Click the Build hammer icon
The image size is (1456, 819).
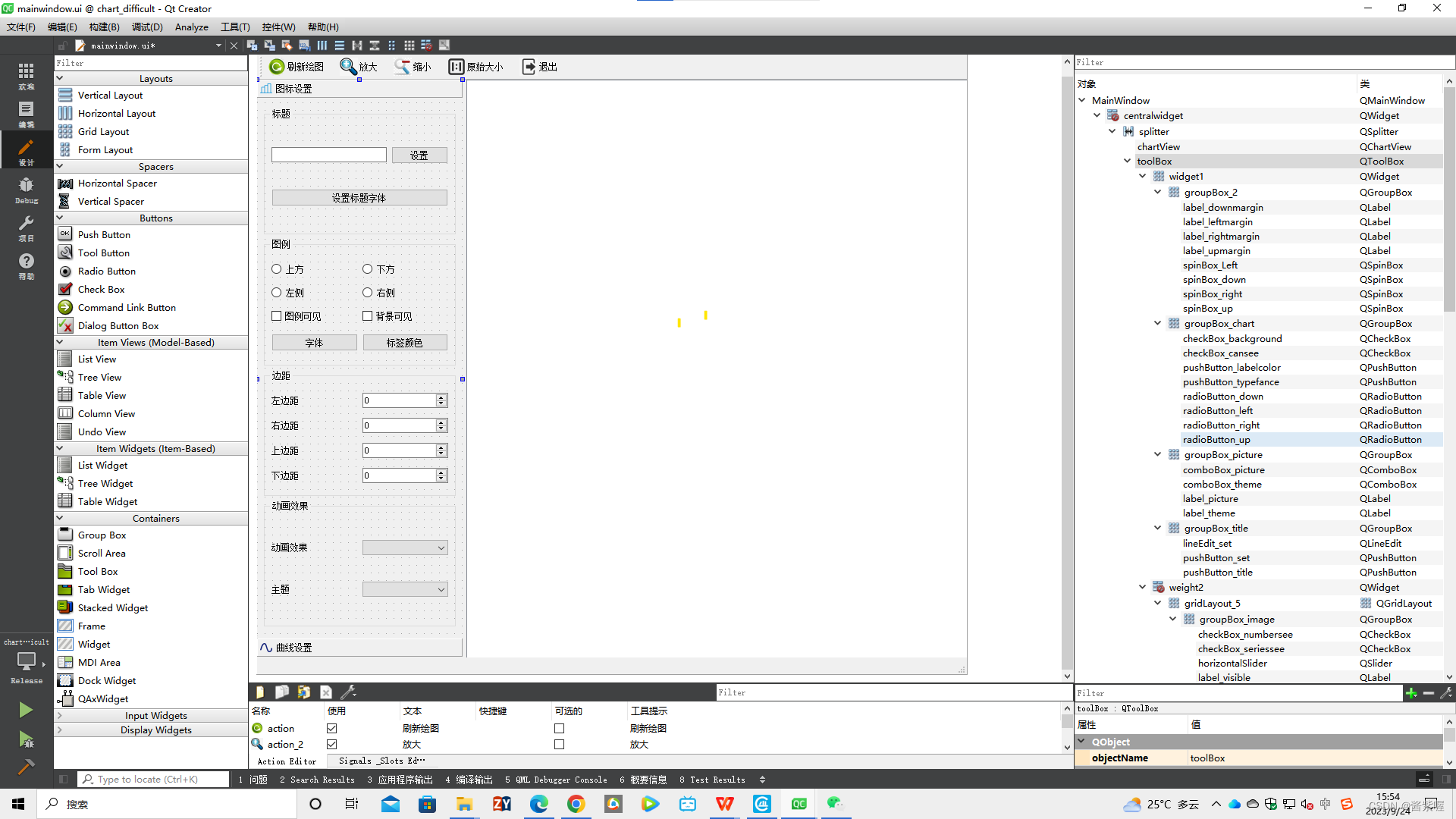click(x=26, y=767)
